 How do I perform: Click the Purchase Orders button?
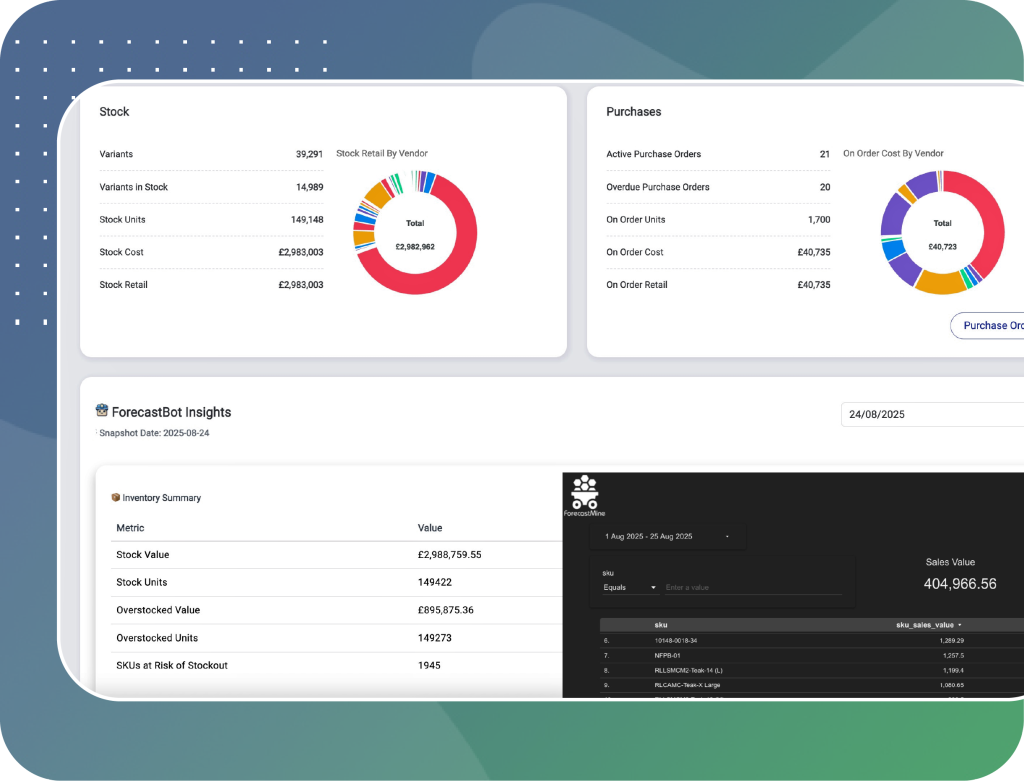click(x=990, y=325)
